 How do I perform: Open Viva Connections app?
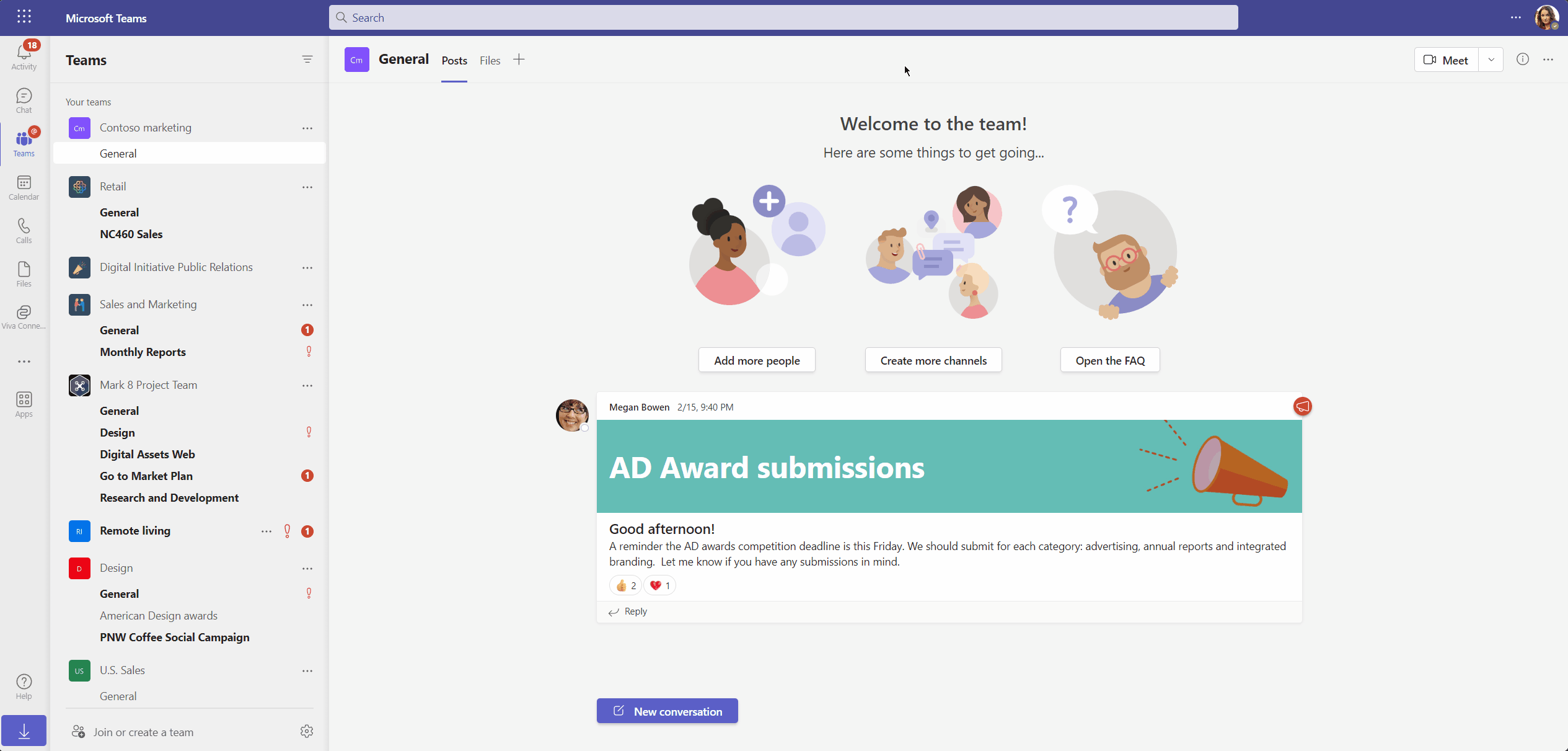(24, 317)
